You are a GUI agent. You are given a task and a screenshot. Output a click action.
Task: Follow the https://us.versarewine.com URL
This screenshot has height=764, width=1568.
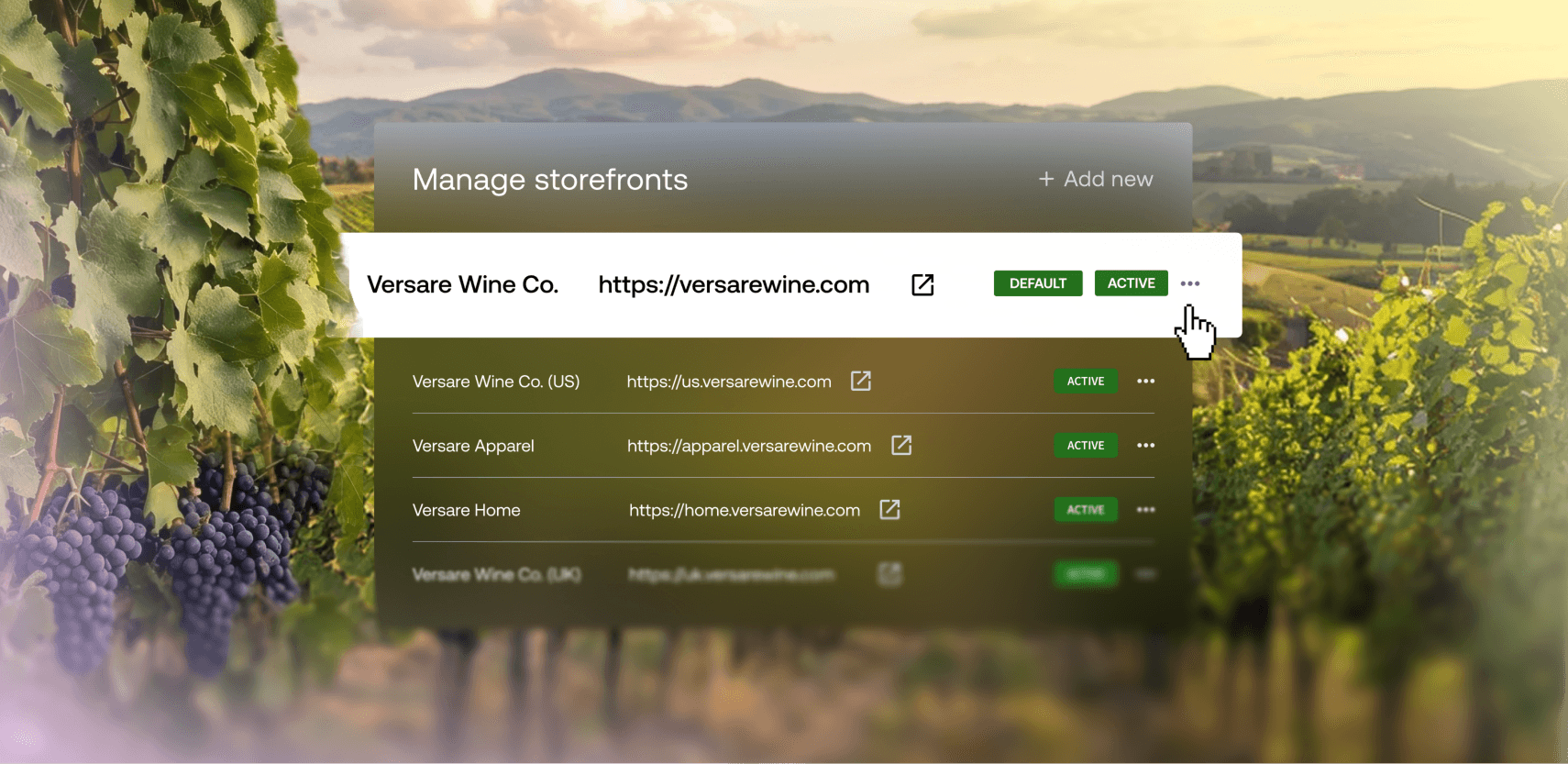tap(729, 382)
